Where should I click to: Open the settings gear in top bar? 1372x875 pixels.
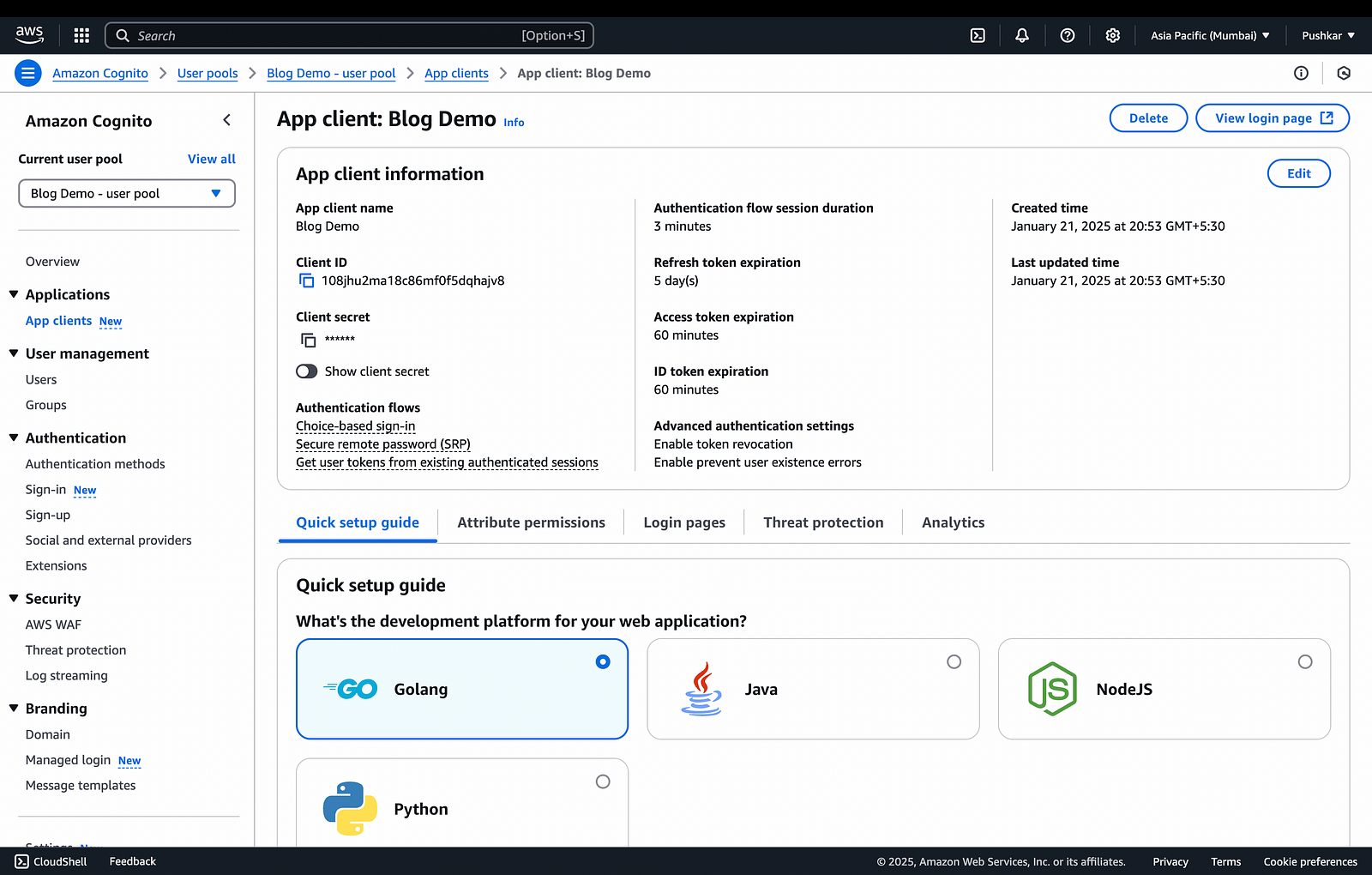coord(1113,35)
